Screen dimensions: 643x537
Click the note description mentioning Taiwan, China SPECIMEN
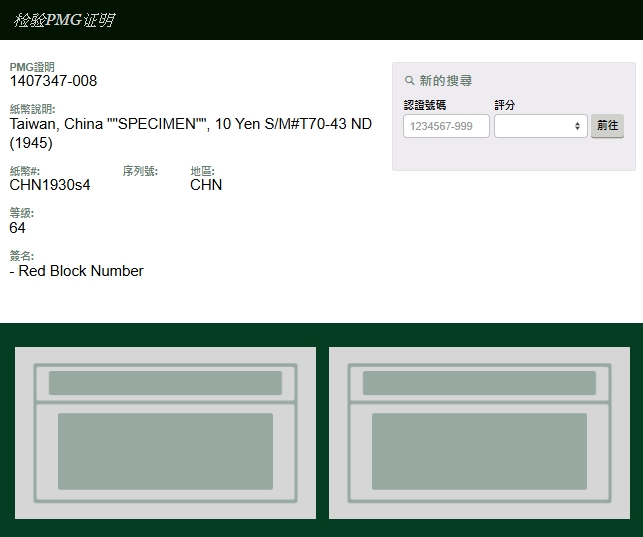[191, 133]
